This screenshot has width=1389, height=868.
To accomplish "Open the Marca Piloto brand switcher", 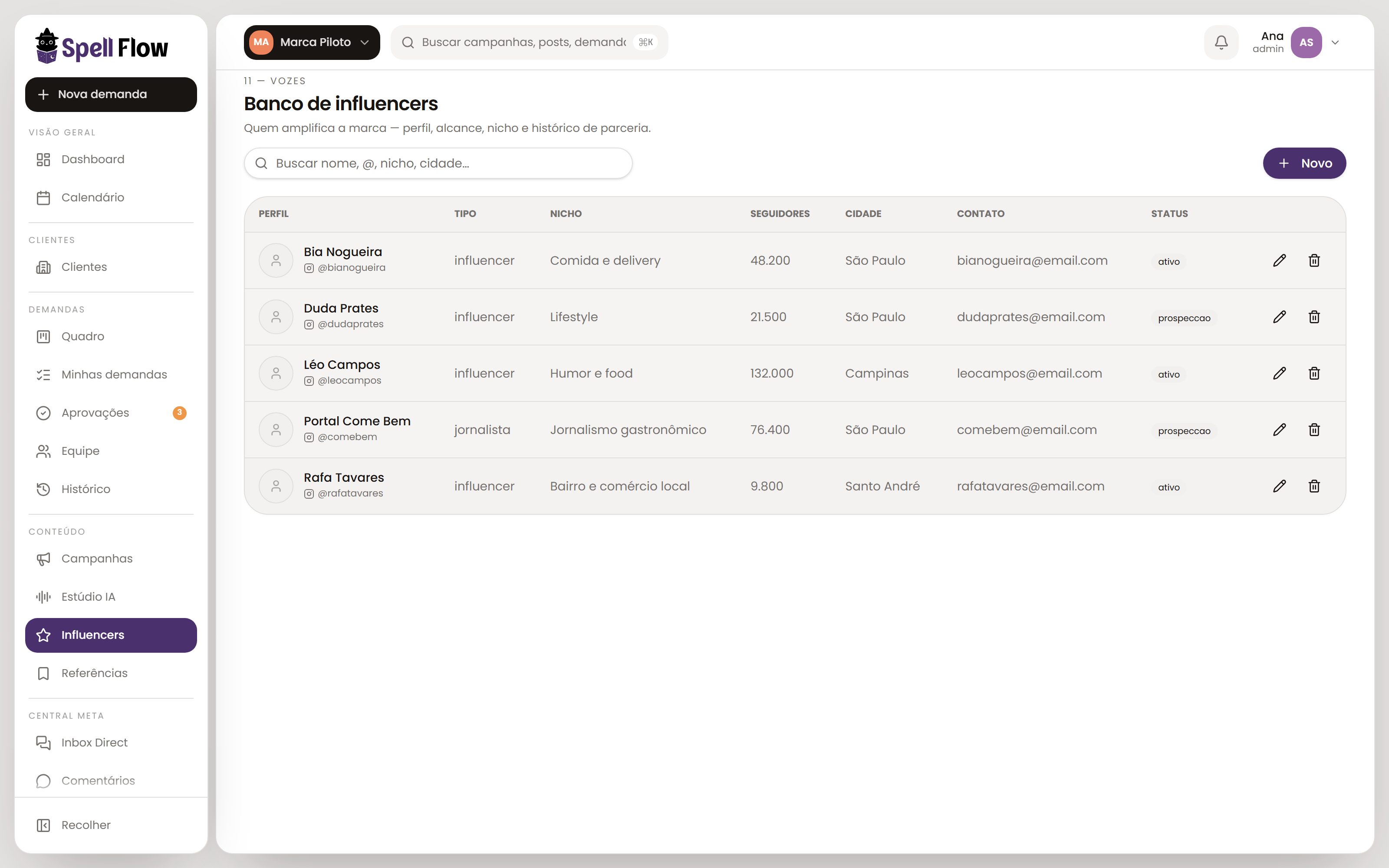I will pyautogui.click(x=312, y=43).
